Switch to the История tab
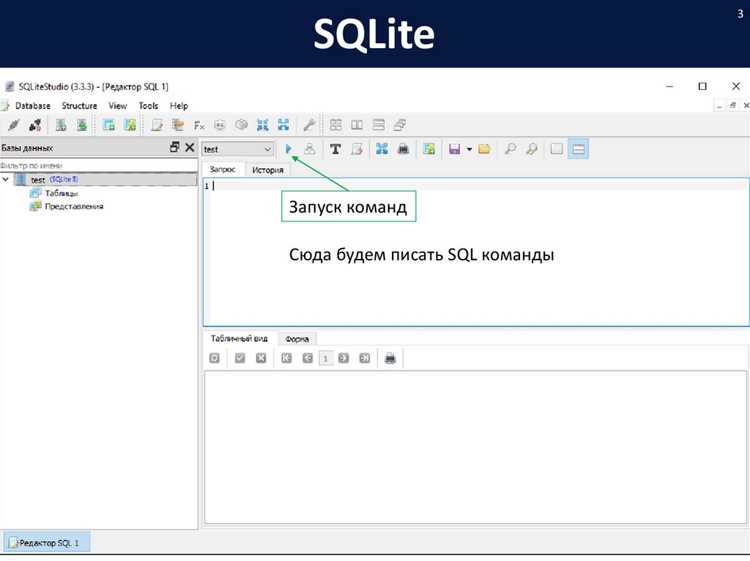 point(268,170)
